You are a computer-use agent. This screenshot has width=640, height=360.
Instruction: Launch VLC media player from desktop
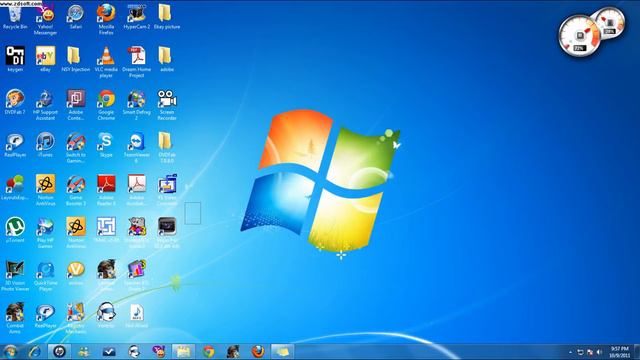pyautogui.click(x=106, y=62)
